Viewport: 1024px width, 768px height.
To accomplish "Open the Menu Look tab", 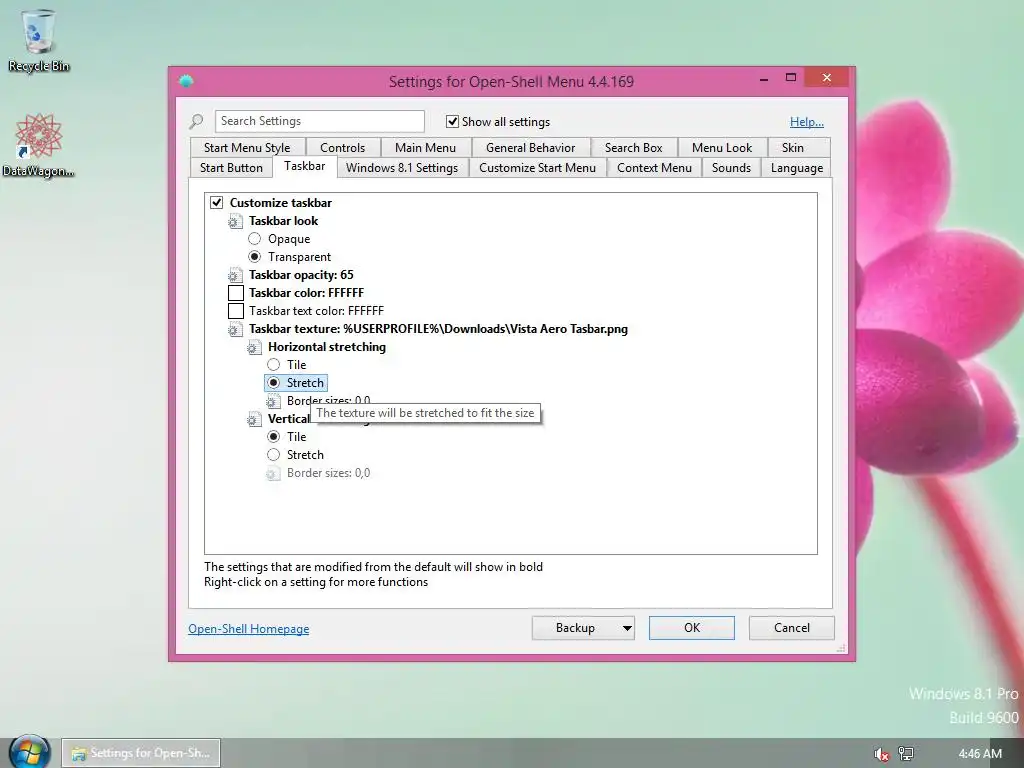I will 722,148.
